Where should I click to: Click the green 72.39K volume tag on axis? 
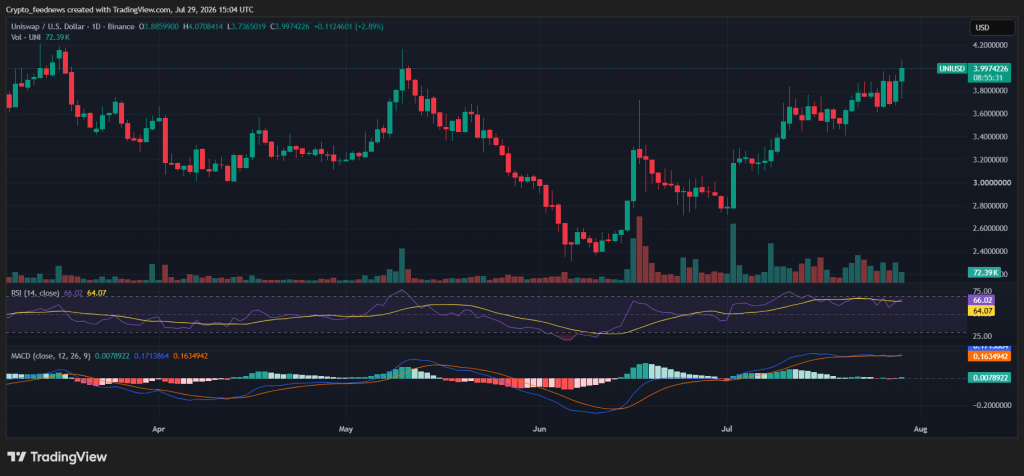coord(984,273)
